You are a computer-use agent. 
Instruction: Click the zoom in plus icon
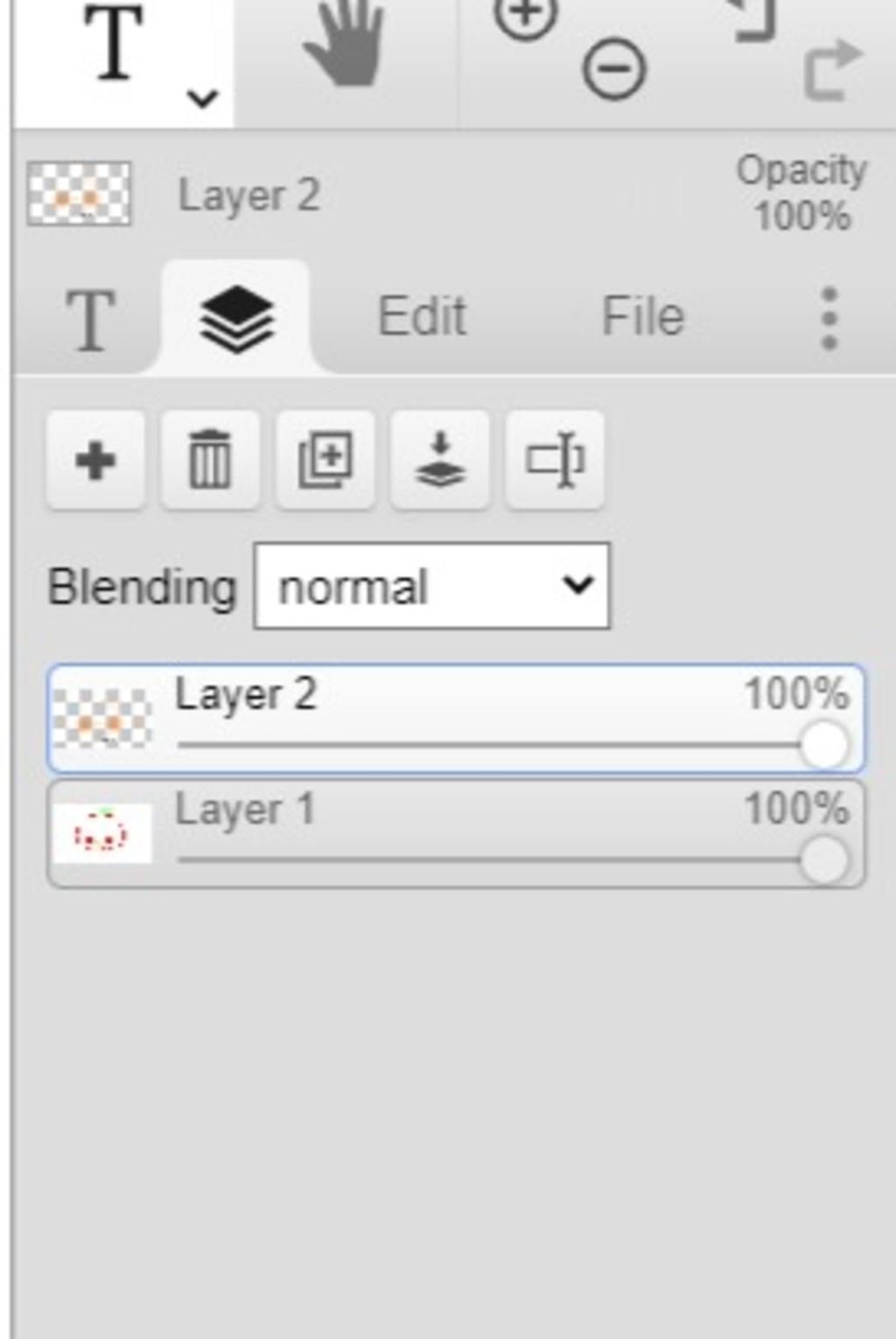(x=525, y=16)
